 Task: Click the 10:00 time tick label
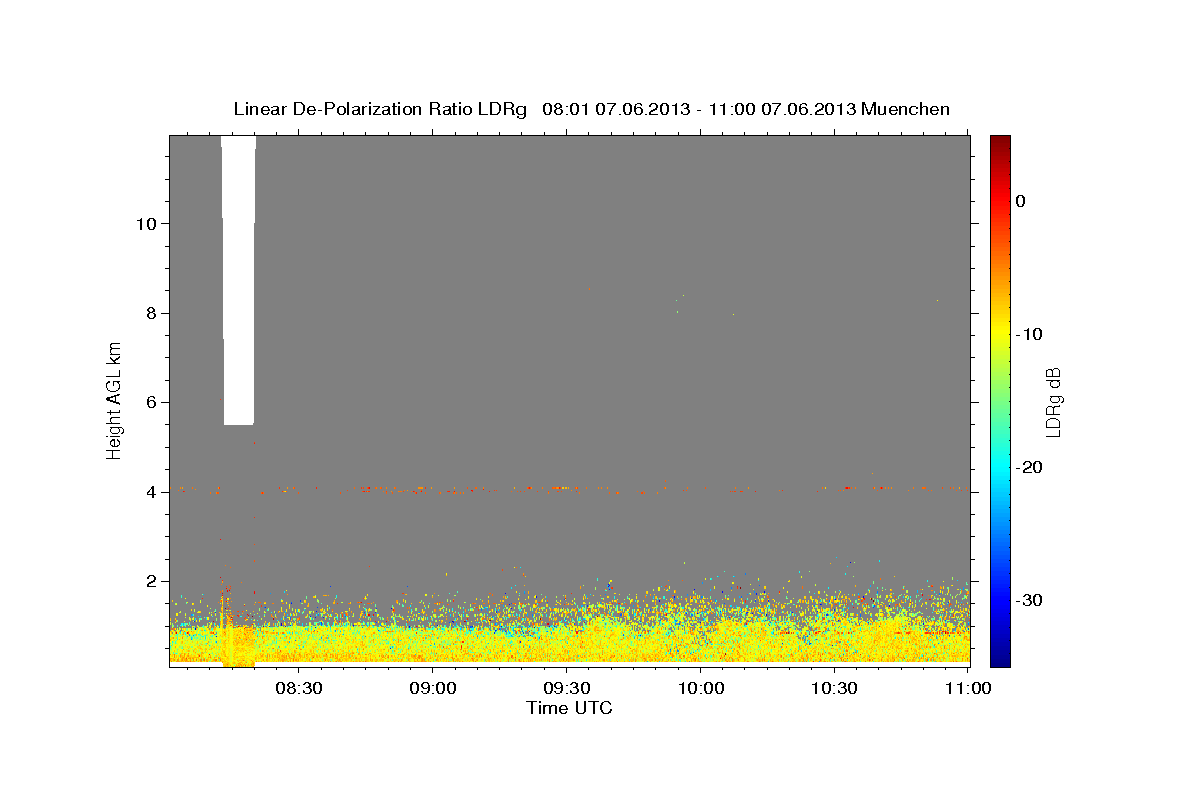pyautogui.click(x=700, y=688)
